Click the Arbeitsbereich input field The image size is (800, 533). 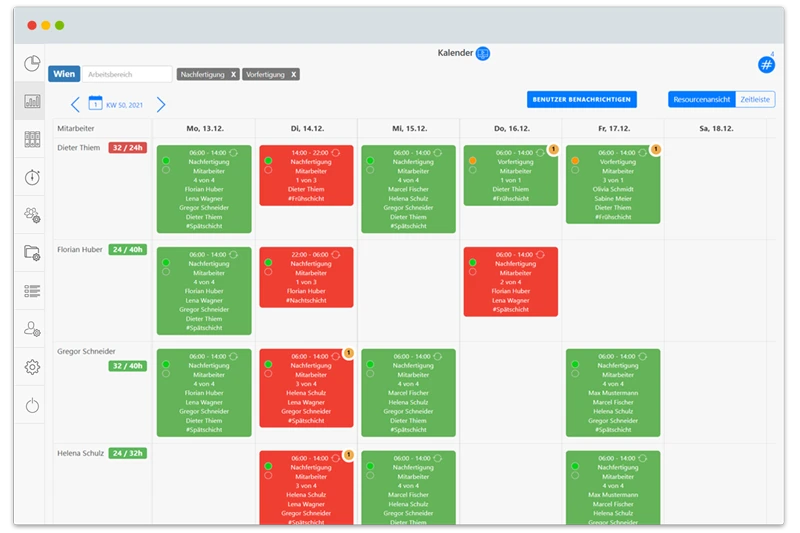(x=127, y=74)
